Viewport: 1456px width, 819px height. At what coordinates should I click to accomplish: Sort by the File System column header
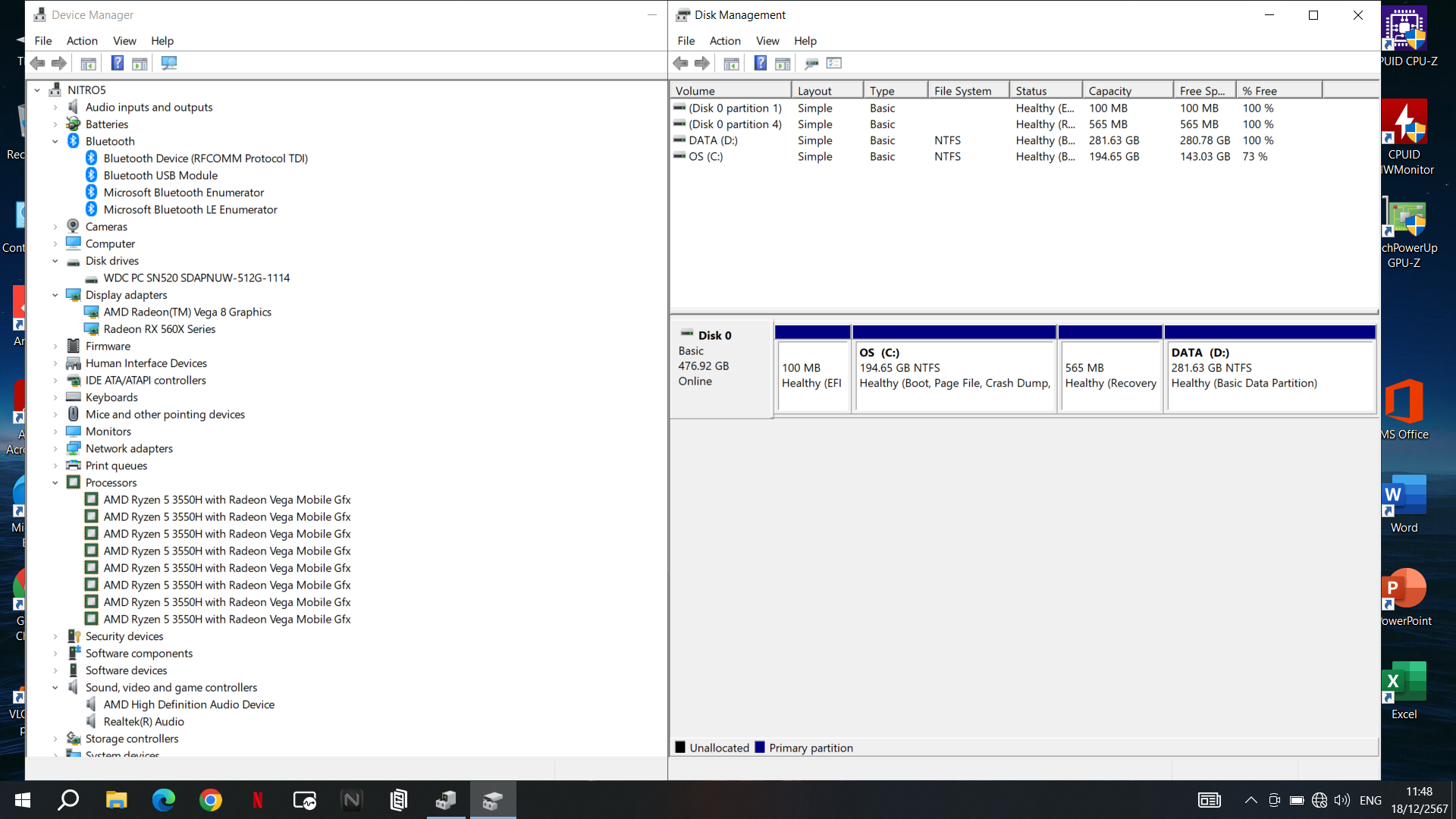968,91
